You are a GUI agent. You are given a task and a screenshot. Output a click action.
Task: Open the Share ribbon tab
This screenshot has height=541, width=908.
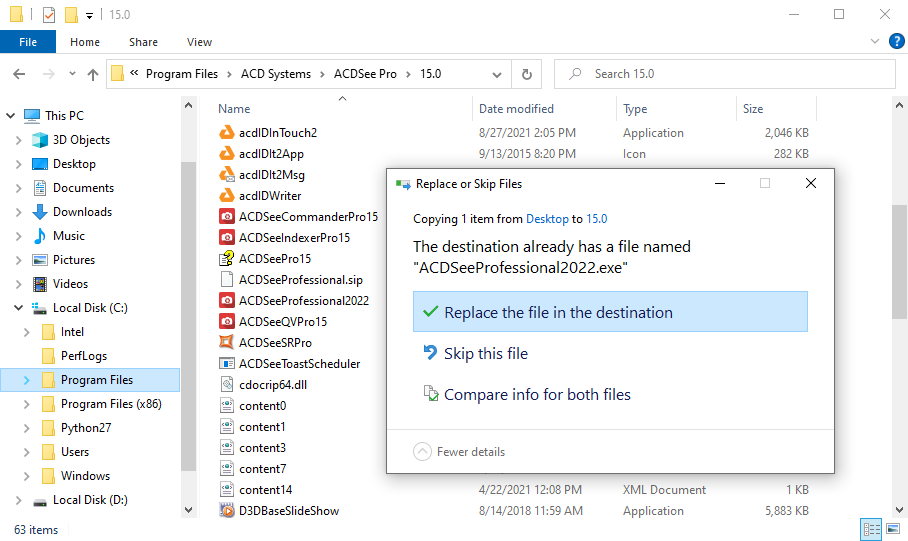coord(143,42)
